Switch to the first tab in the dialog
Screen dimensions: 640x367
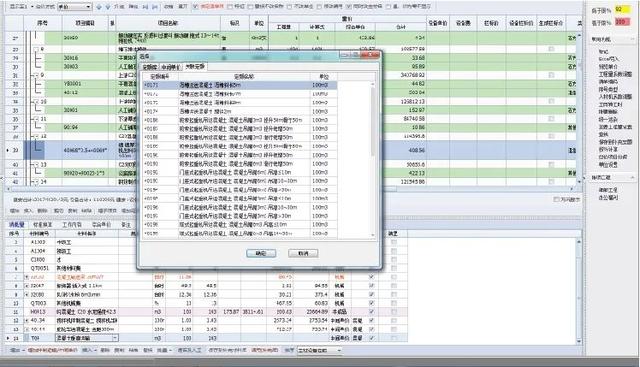coord(149,67)
